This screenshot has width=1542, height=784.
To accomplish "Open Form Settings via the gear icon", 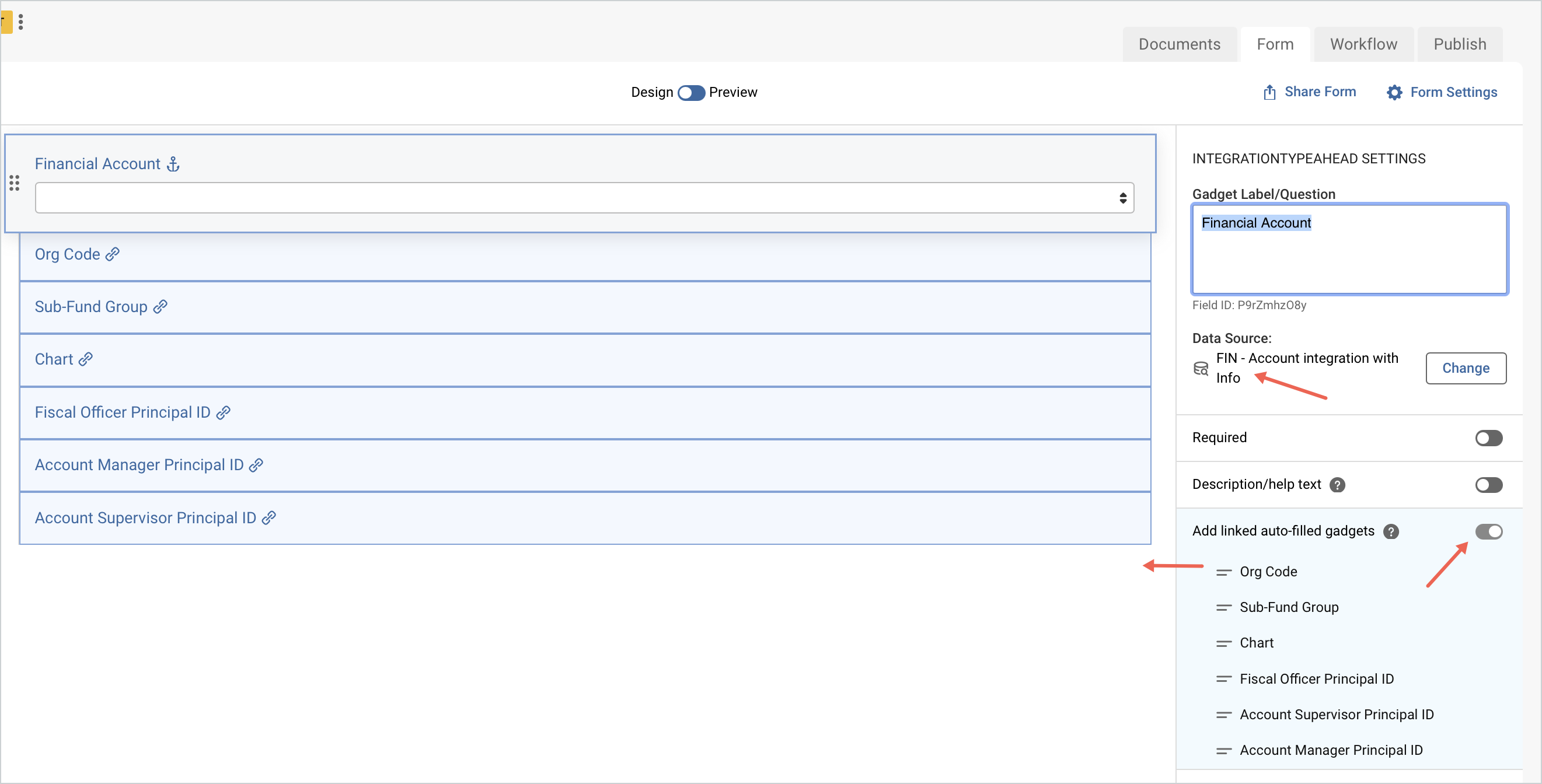I will click(1395, 92).
